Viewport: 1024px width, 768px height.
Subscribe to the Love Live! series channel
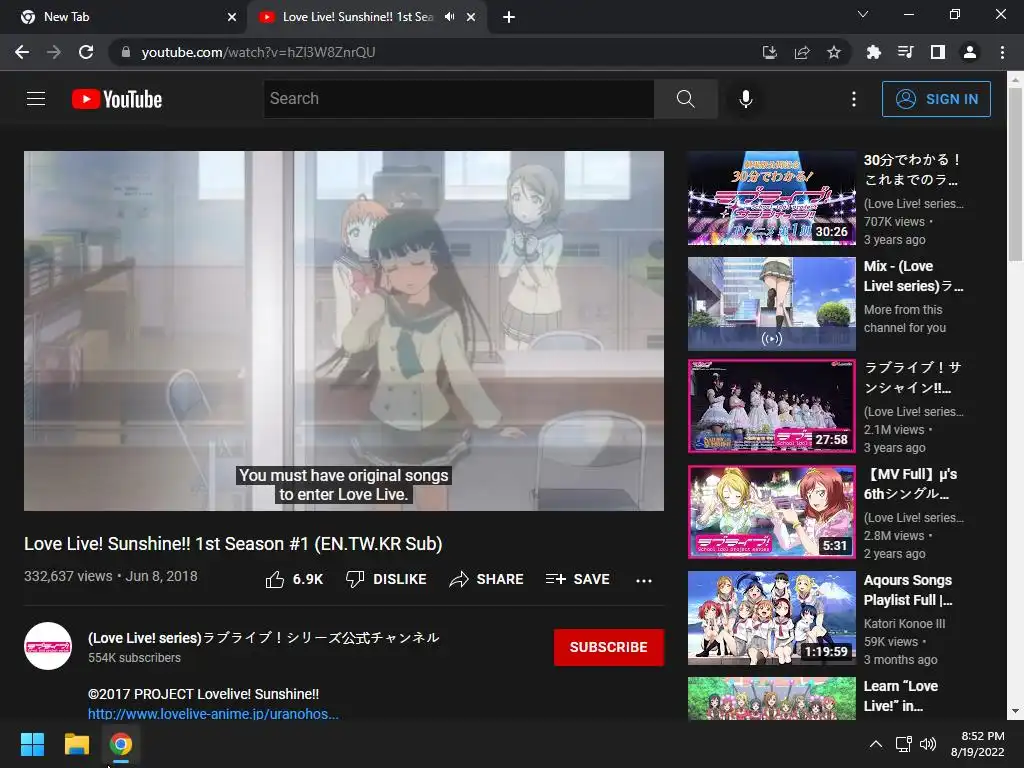click(x=609, y=647)
